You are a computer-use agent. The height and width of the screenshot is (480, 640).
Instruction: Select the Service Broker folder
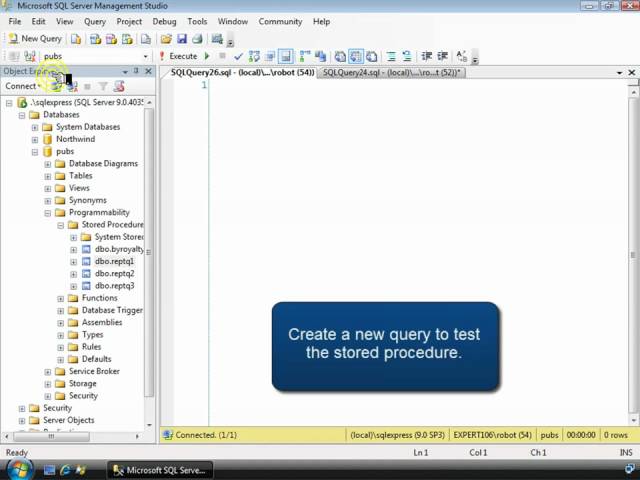(x=94, y=371)
